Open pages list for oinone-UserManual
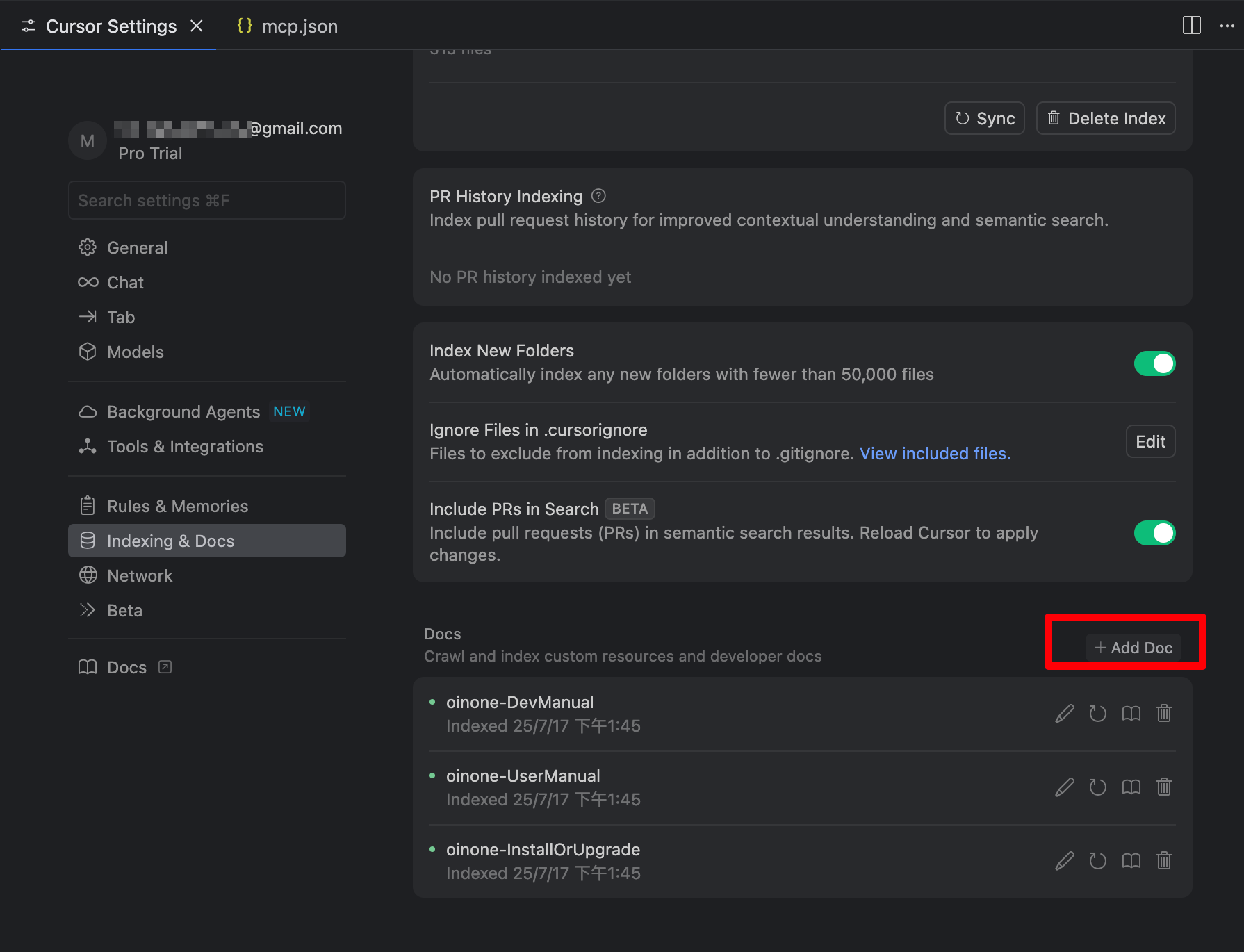The image size is (1244, 952). pos(1131,787)
